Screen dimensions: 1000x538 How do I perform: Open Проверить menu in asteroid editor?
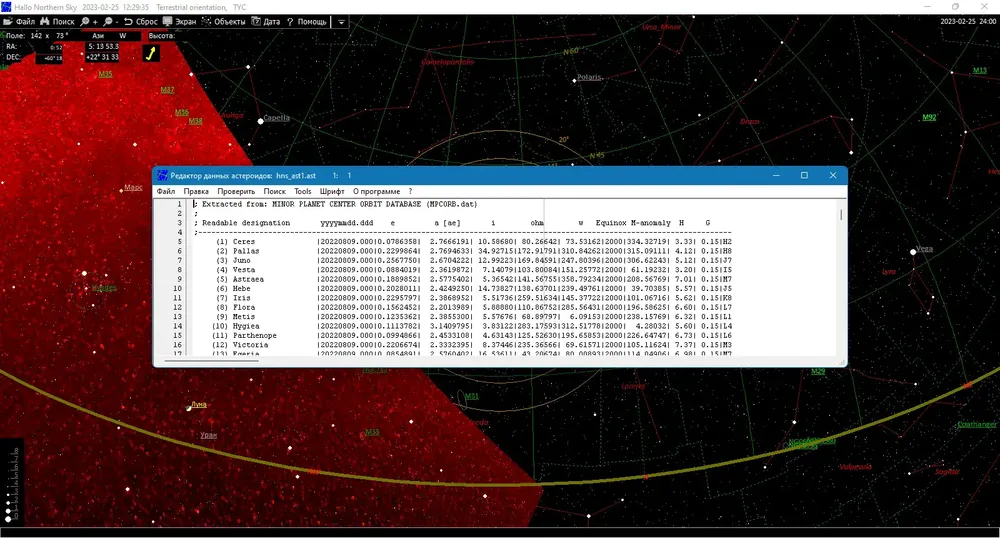(x=236, y=191)
